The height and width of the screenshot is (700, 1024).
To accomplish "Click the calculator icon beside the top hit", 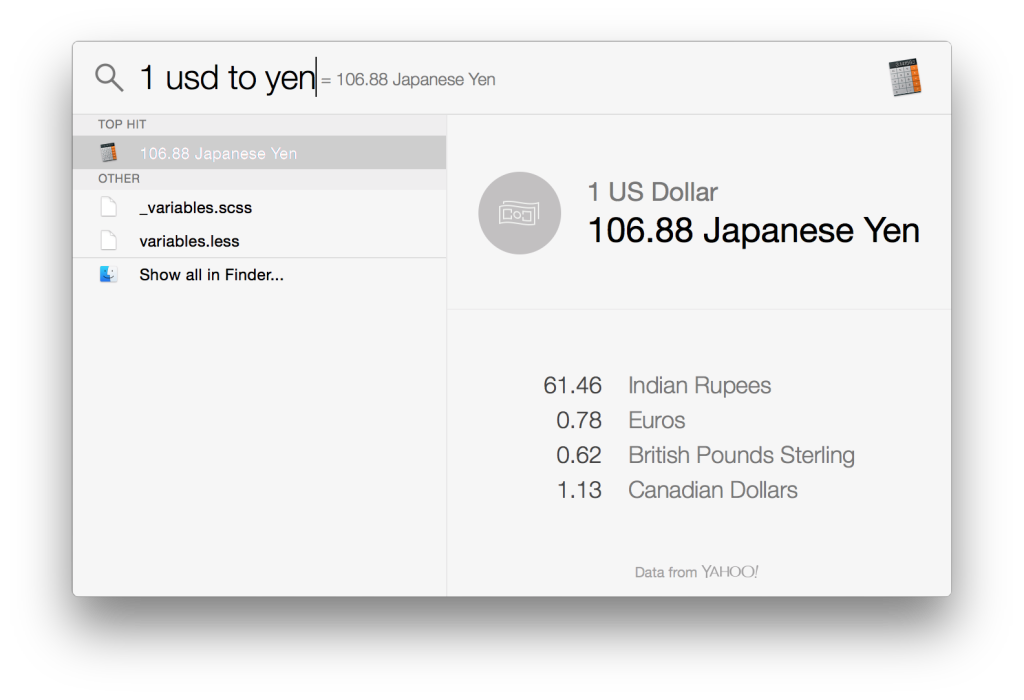I will 109,153.
